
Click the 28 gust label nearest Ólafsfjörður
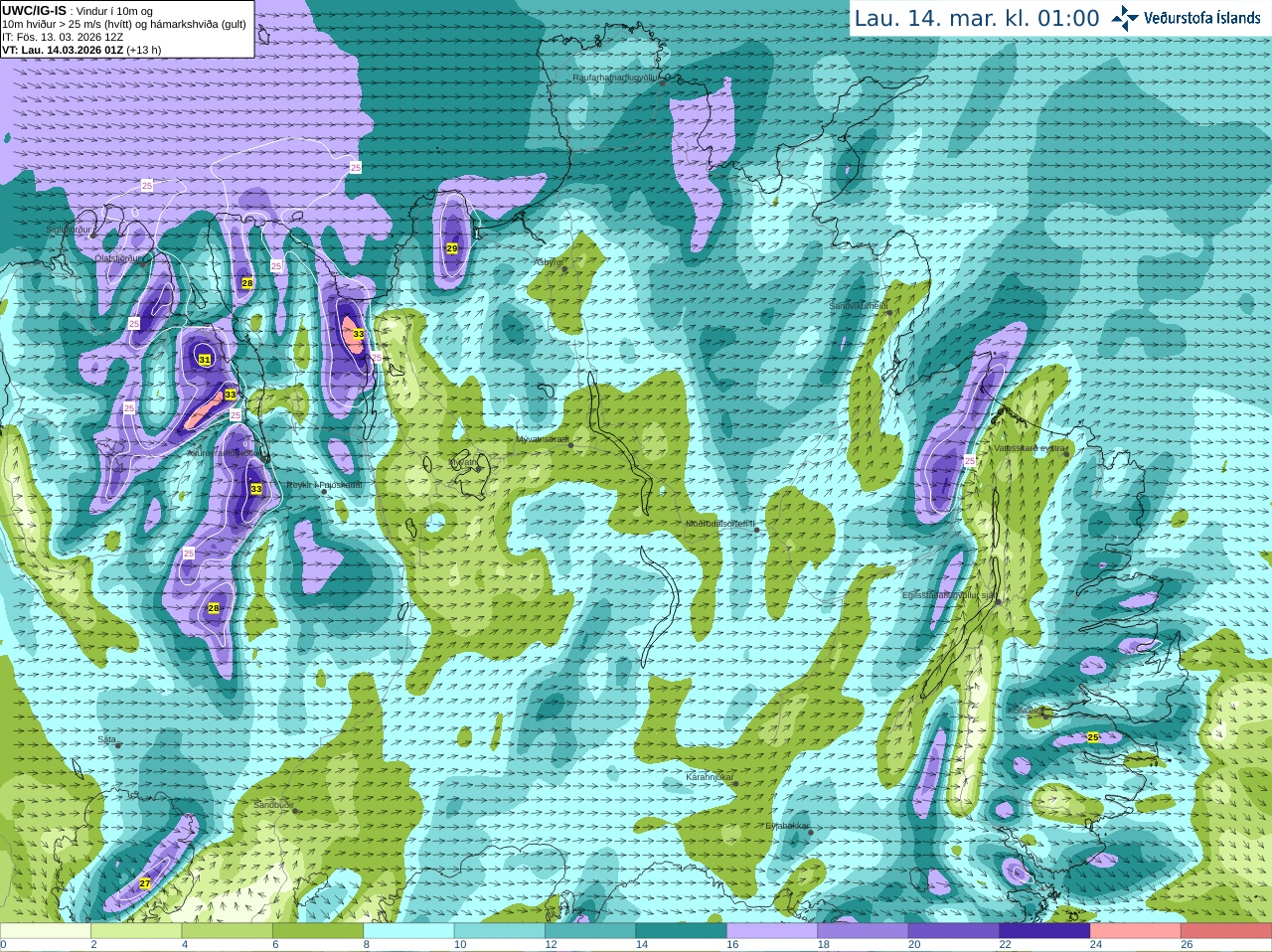(x=247, y=284)
